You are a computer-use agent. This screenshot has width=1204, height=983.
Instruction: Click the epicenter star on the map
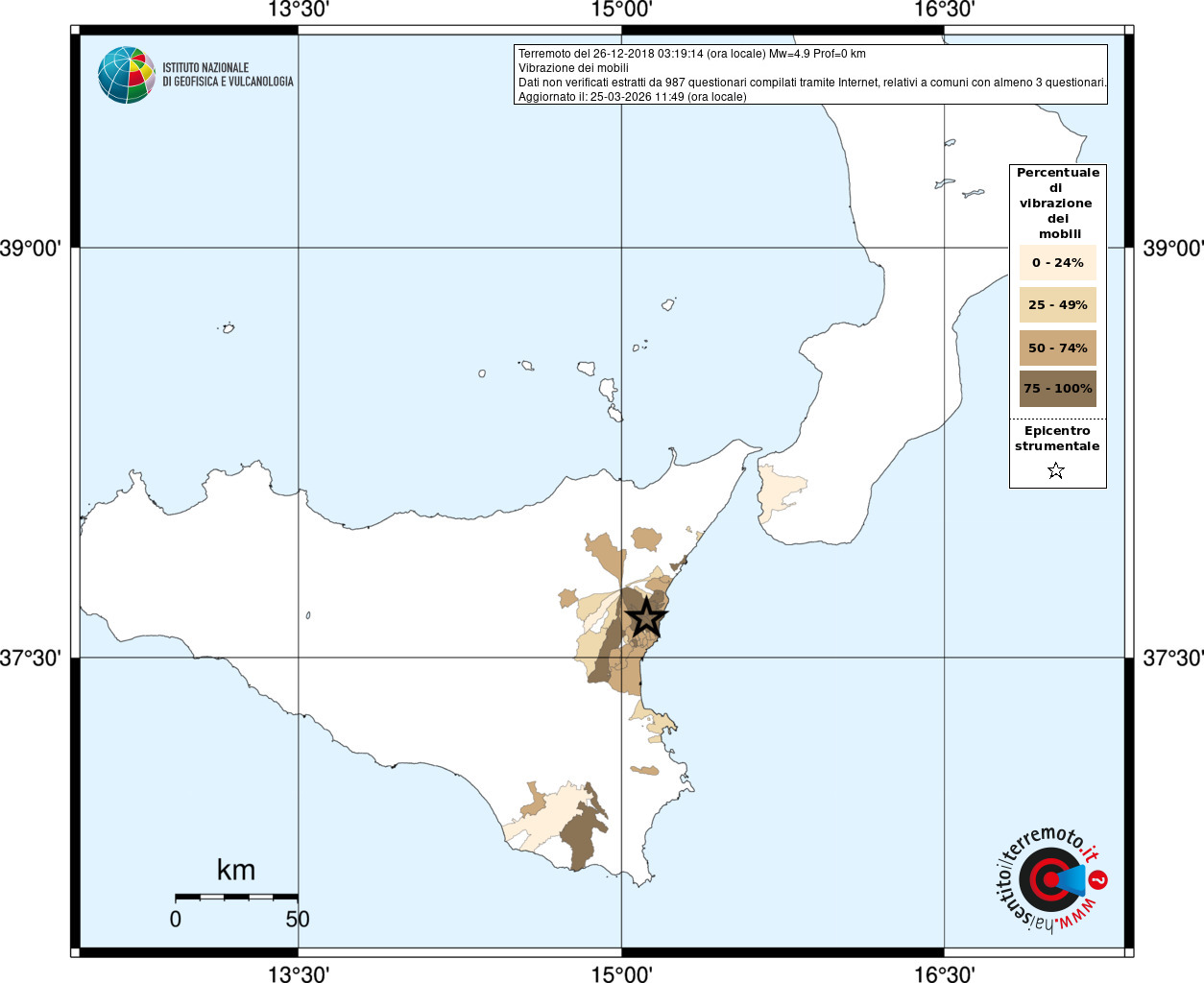[x=646, y=617]
